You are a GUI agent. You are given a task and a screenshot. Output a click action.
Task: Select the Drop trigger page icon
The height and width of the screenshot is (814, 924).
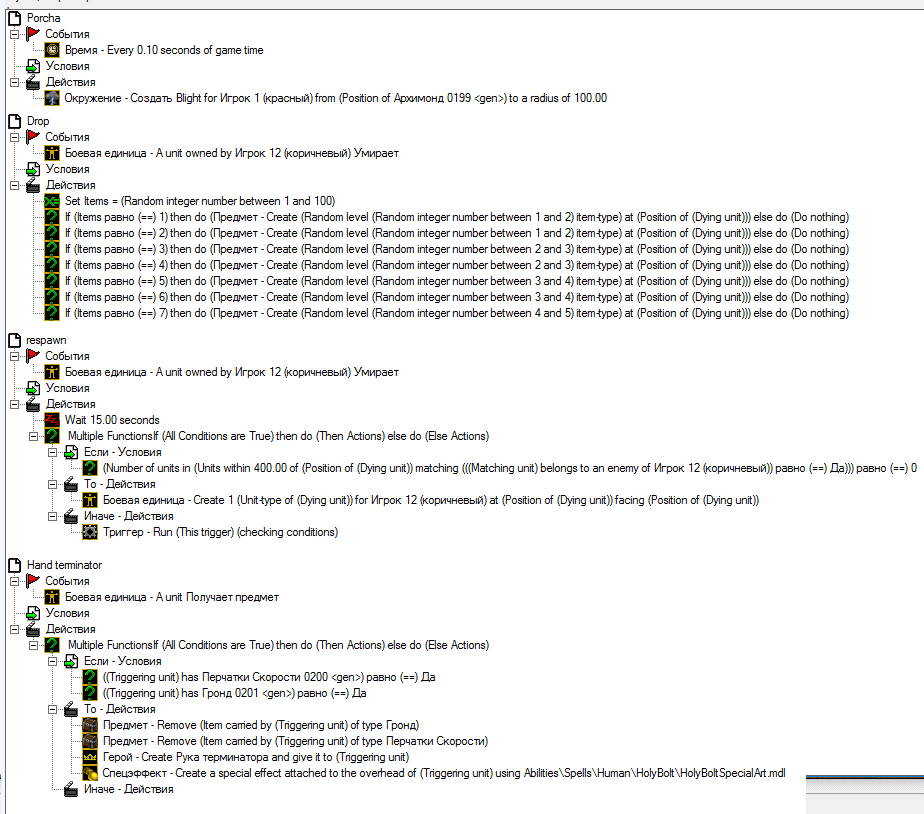15,121
